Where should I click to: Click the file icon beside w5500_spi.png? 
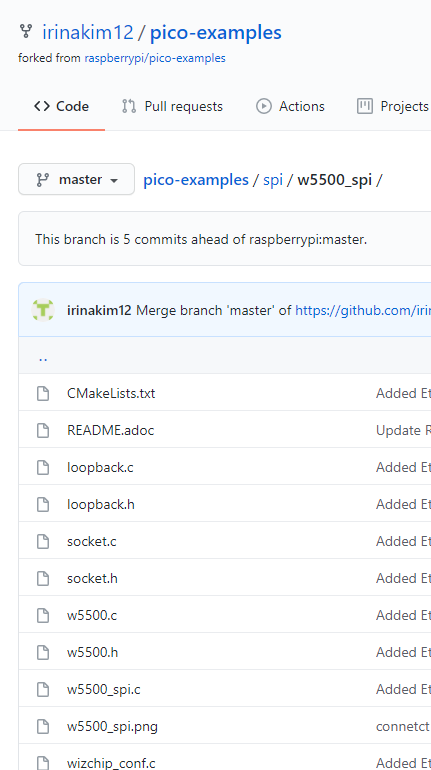tap(43, 726)
